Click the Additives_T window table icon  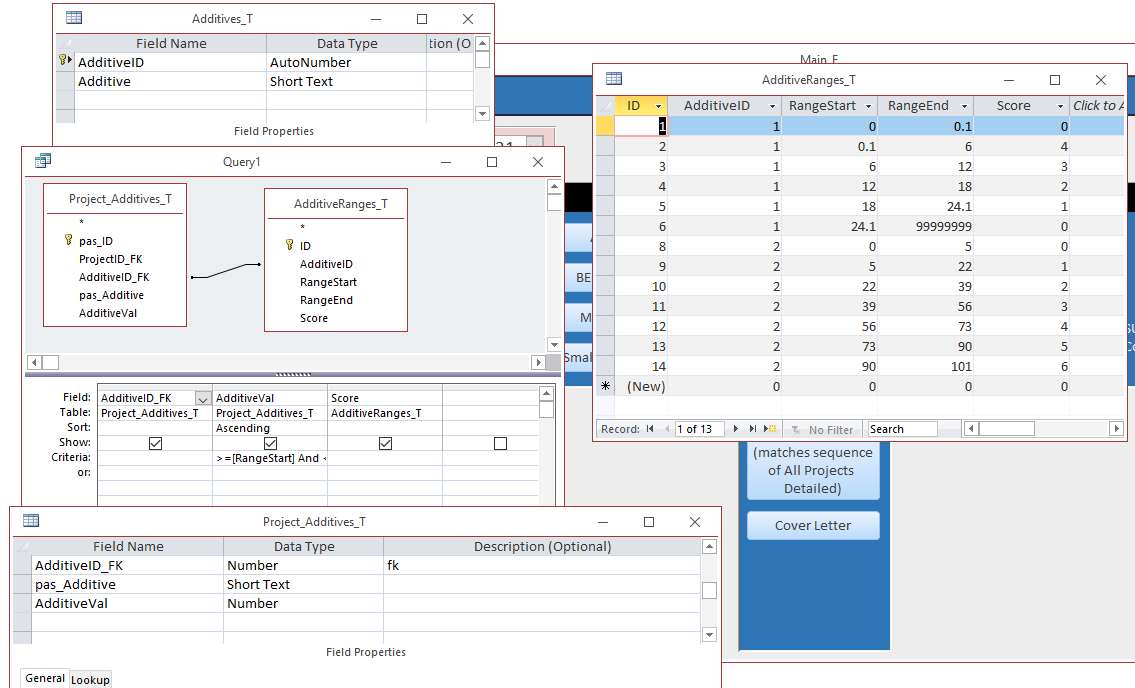[x=74, y=17]
